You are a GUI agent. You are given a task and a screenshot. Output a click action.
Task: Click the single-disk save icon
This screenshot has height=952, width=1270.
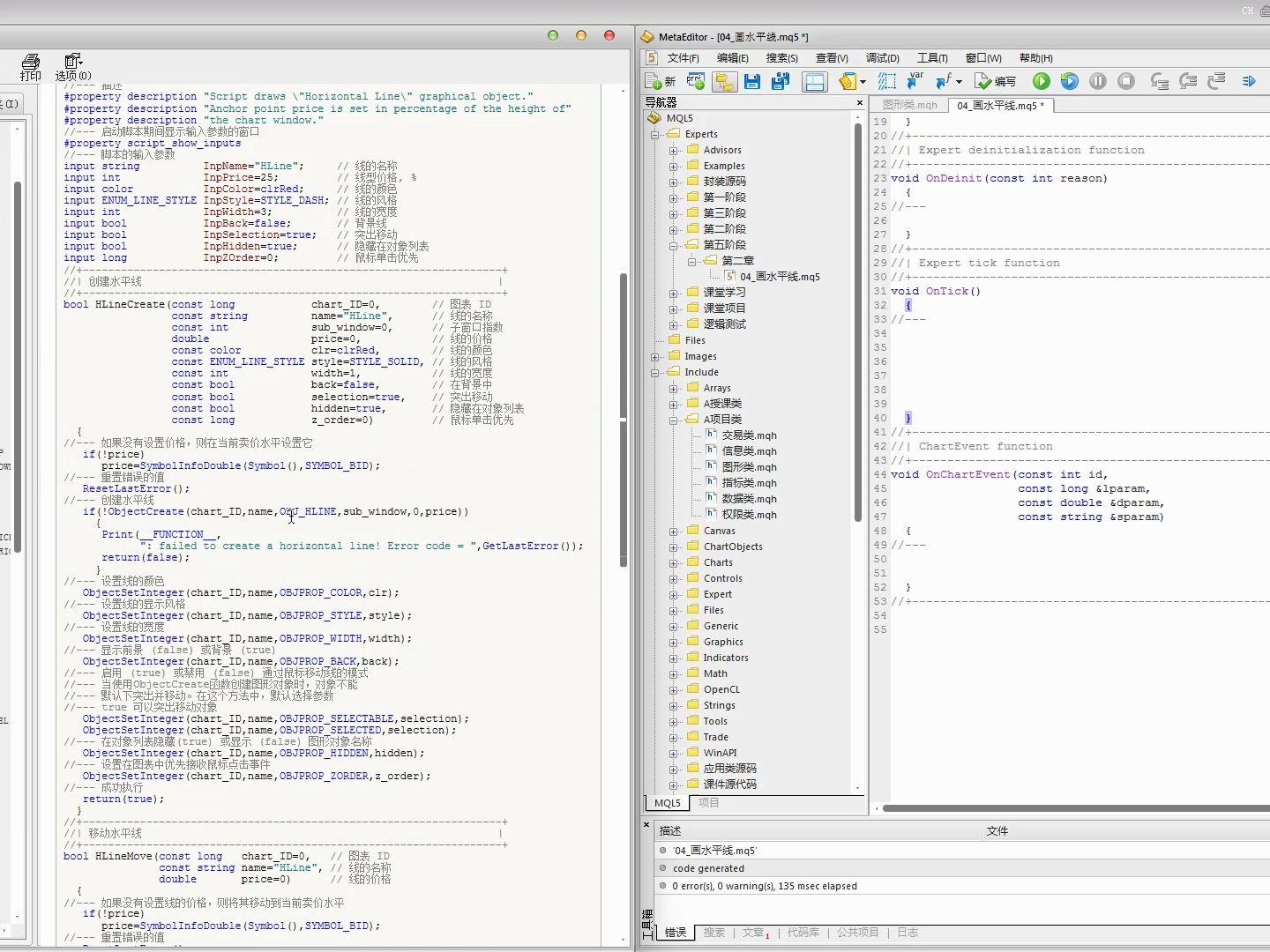coord(752,81)
